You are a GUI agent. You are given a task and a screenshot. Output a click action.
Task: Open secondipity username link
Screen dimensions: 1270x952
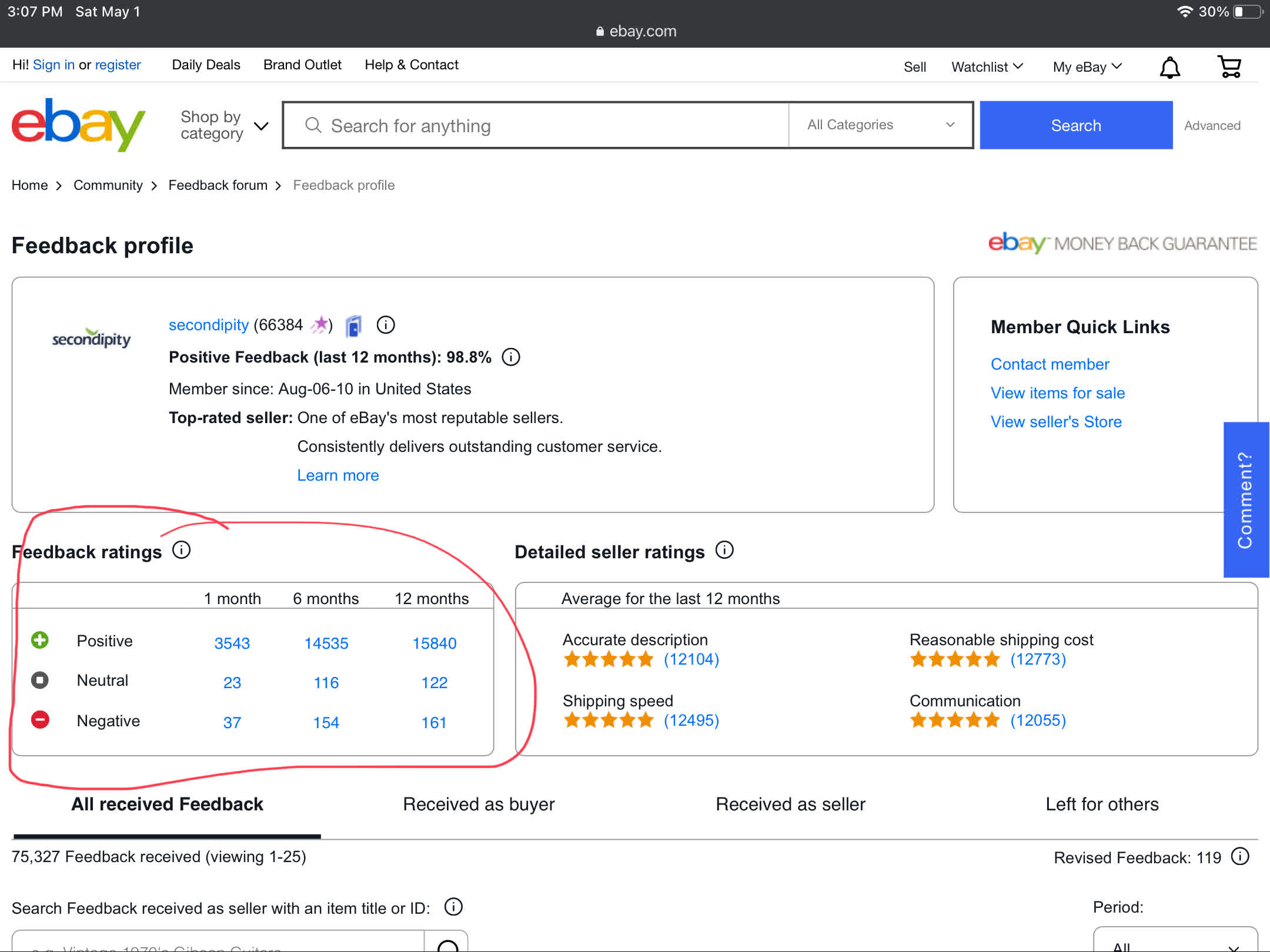click(x=209, y=324)
